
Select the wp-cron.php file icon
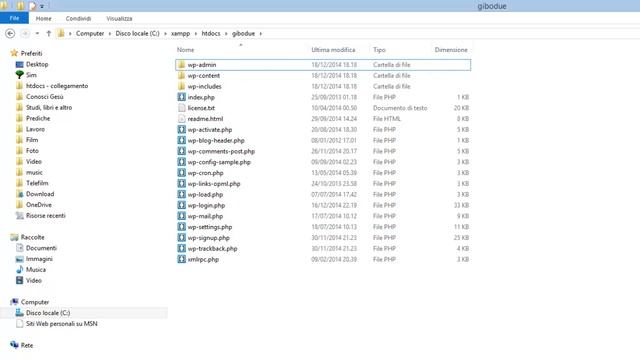click(x=182, y=173)
